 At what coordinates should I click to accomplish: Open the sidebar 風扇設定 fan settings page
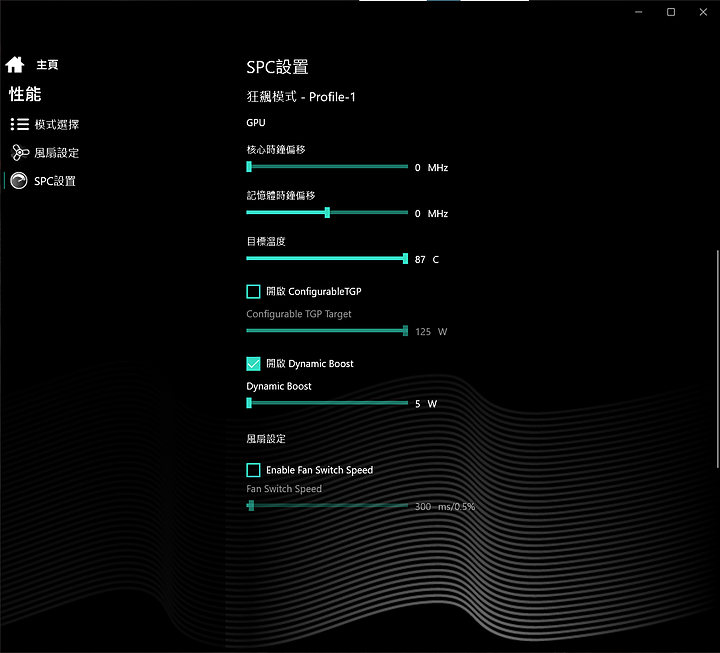(56, 153)
